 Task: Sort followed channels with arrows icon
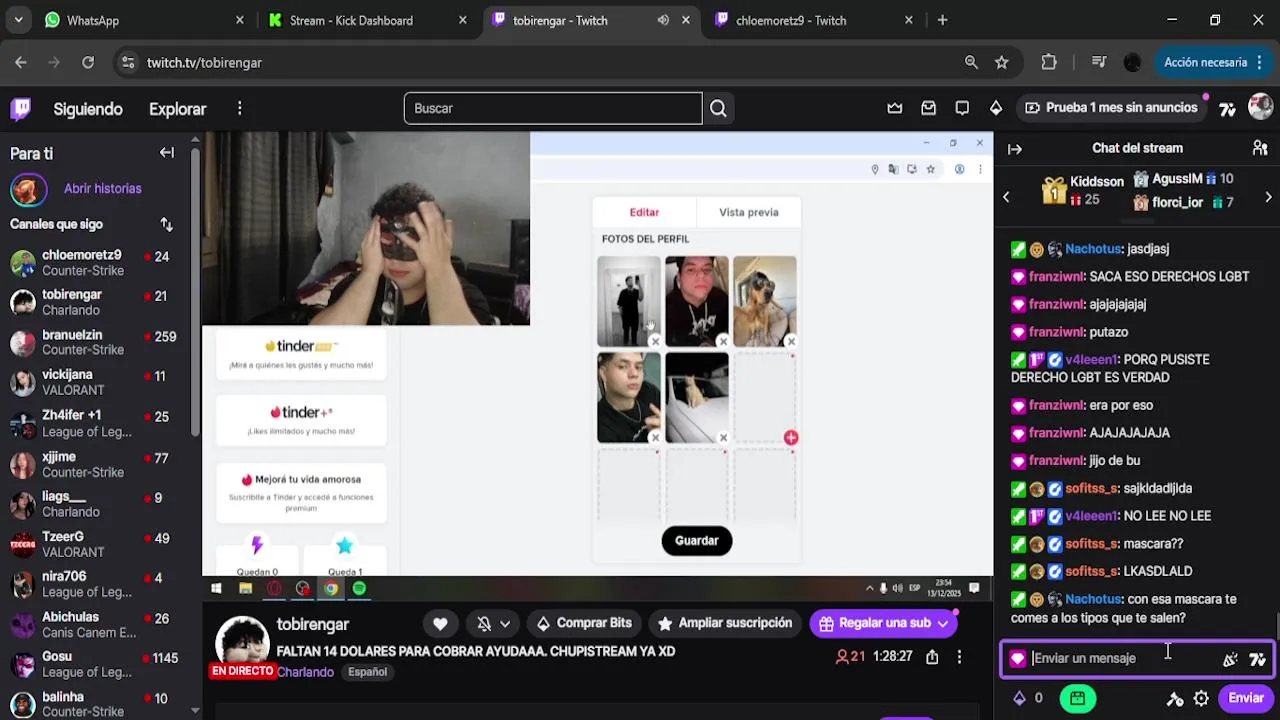[167, 224]
